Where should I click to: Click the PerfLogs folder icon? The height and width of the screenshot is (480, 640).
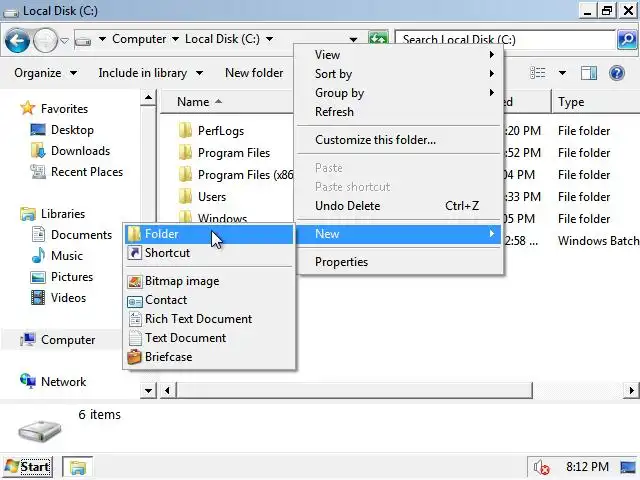[x=185, y=130]
